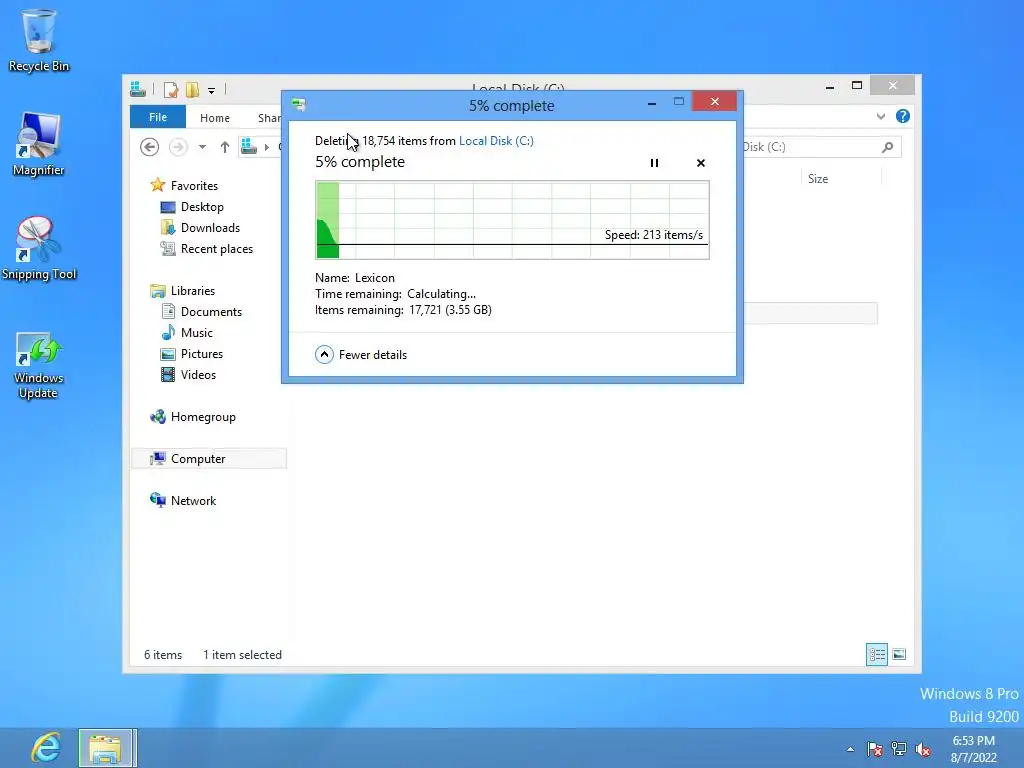Open recent locations dropdown arrow
Image resolution: width=1024 pixels, height=768 pixels.
202,147
